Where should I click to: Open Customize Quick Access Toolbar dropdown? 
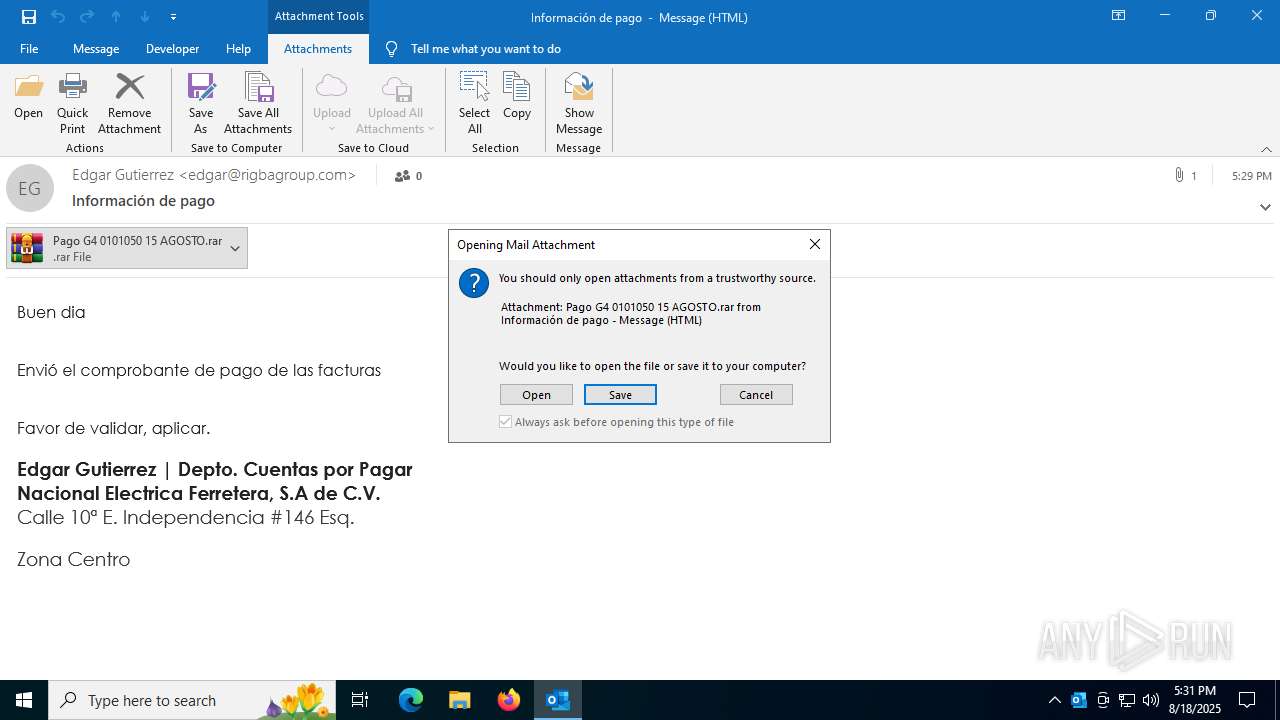[x=174, y=17]
